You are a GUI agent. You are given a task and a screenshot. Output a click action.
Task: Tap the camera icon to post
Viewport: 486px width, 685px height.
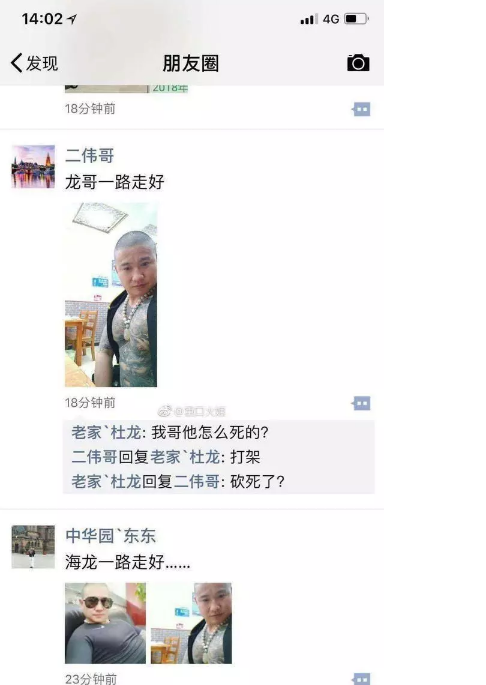point(358,63)
